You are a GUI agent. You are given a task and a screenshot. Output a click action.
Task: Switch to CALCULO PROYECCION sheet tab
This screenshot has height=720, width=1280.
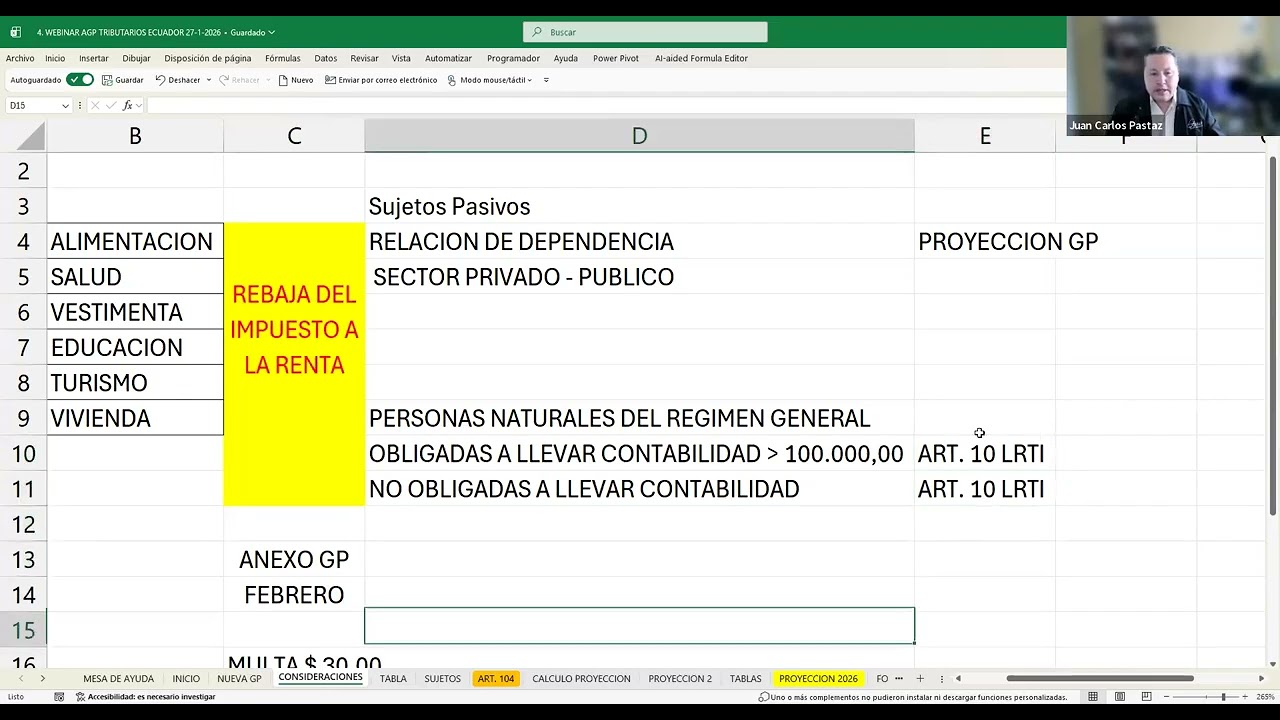pos(581,678)
